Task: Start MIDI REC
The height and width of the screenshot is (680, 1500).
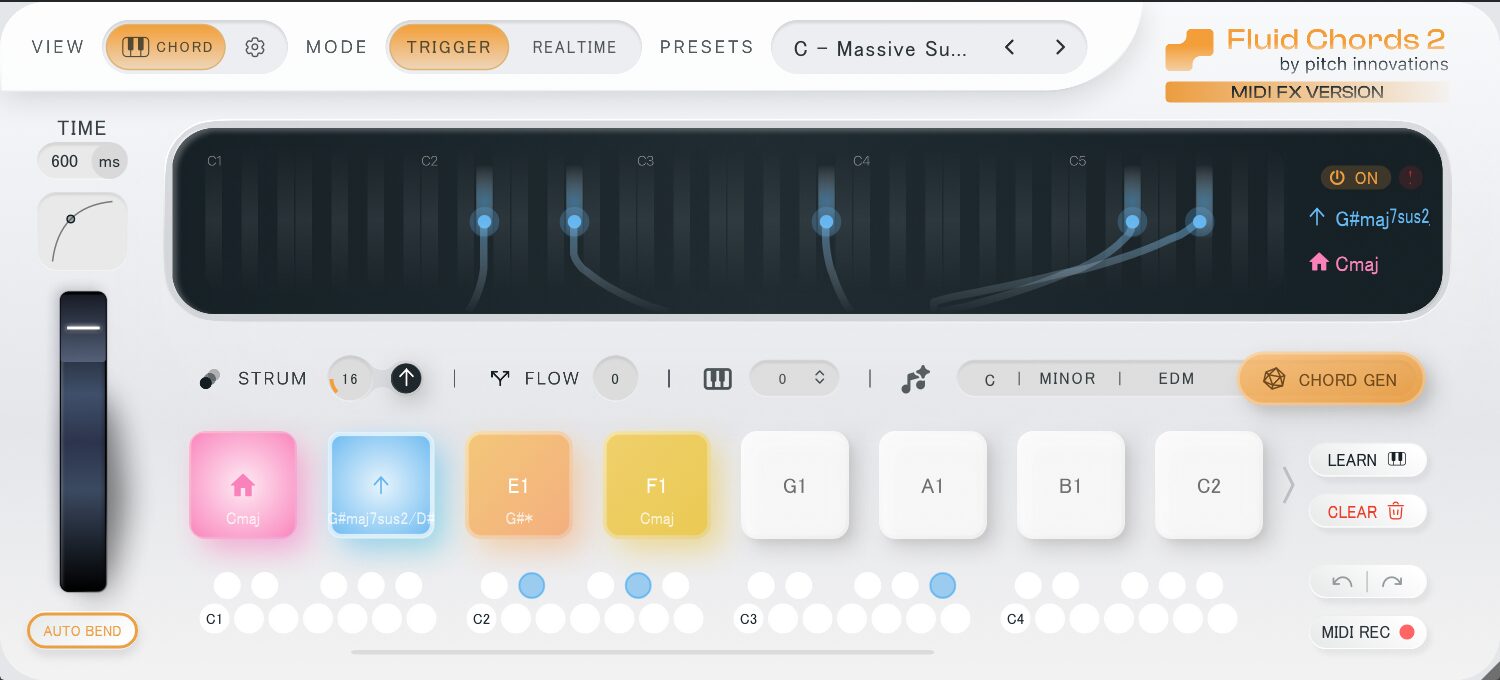Action: [1367, 632]
